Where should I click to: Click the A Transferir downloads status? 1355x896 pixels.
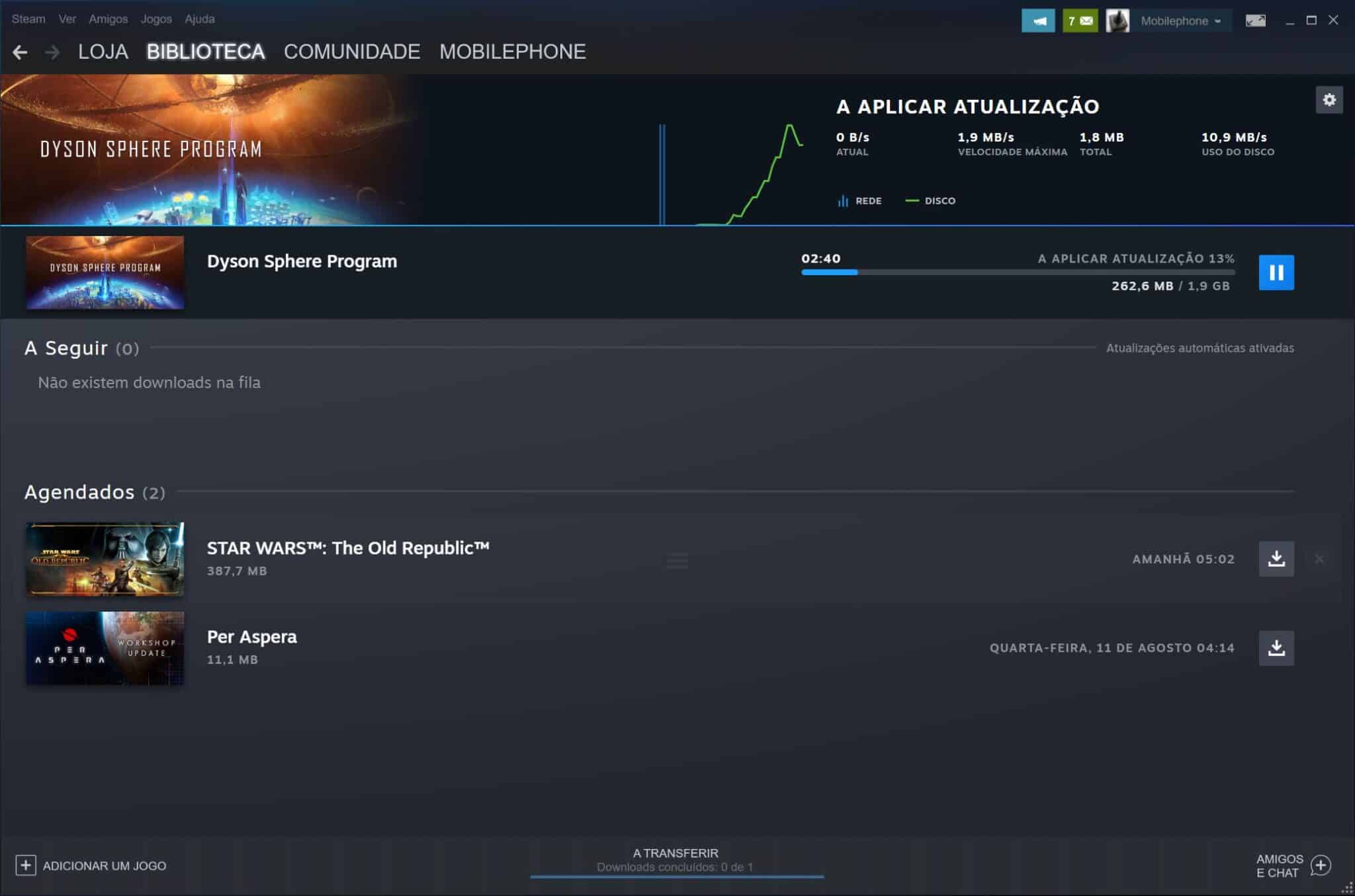pyautogui.click(x=676, y=860)
